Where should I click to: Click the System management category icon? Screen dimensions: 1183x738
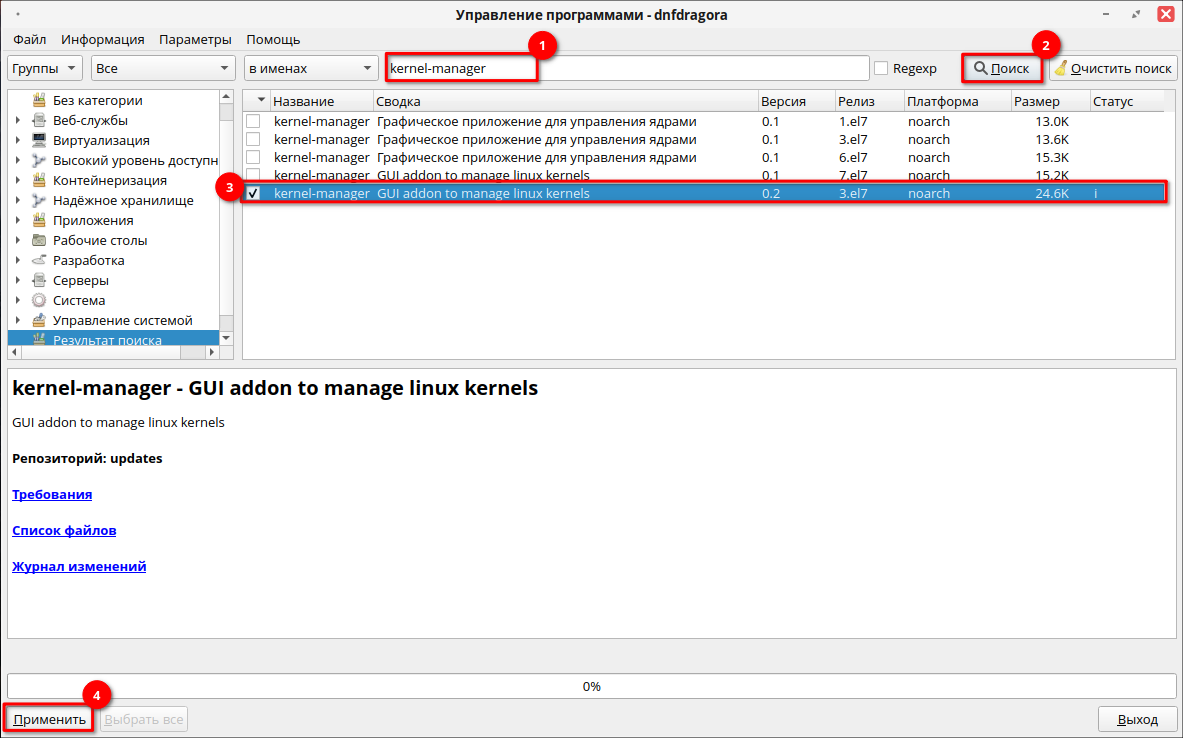pyautogui.click(x=39, y=320)
